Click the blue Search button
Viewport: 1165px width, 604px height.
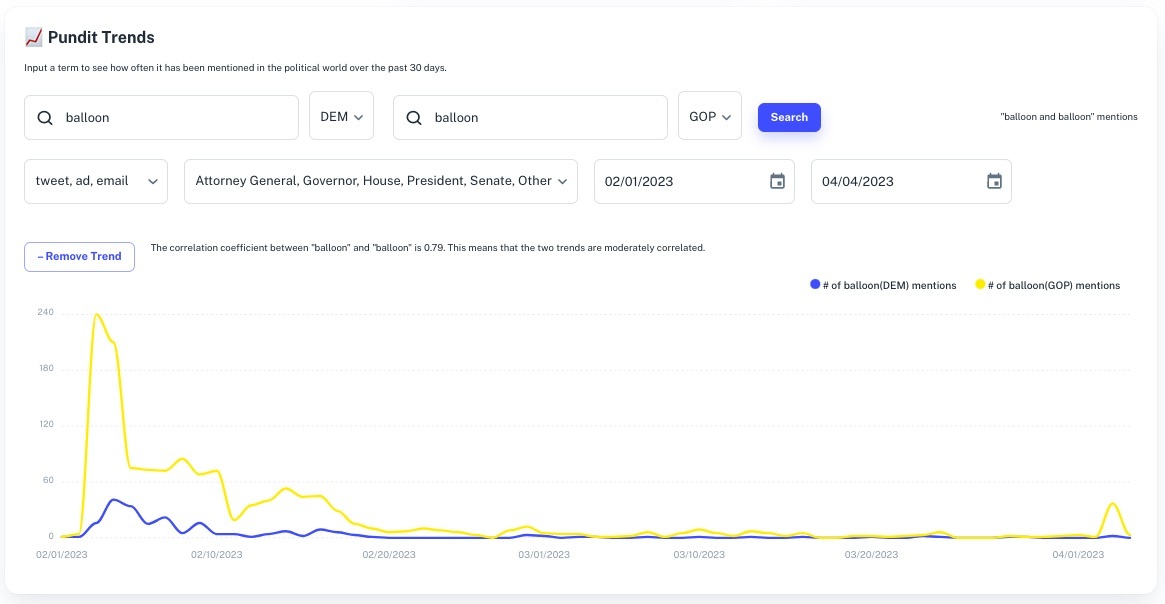[789, 117]
